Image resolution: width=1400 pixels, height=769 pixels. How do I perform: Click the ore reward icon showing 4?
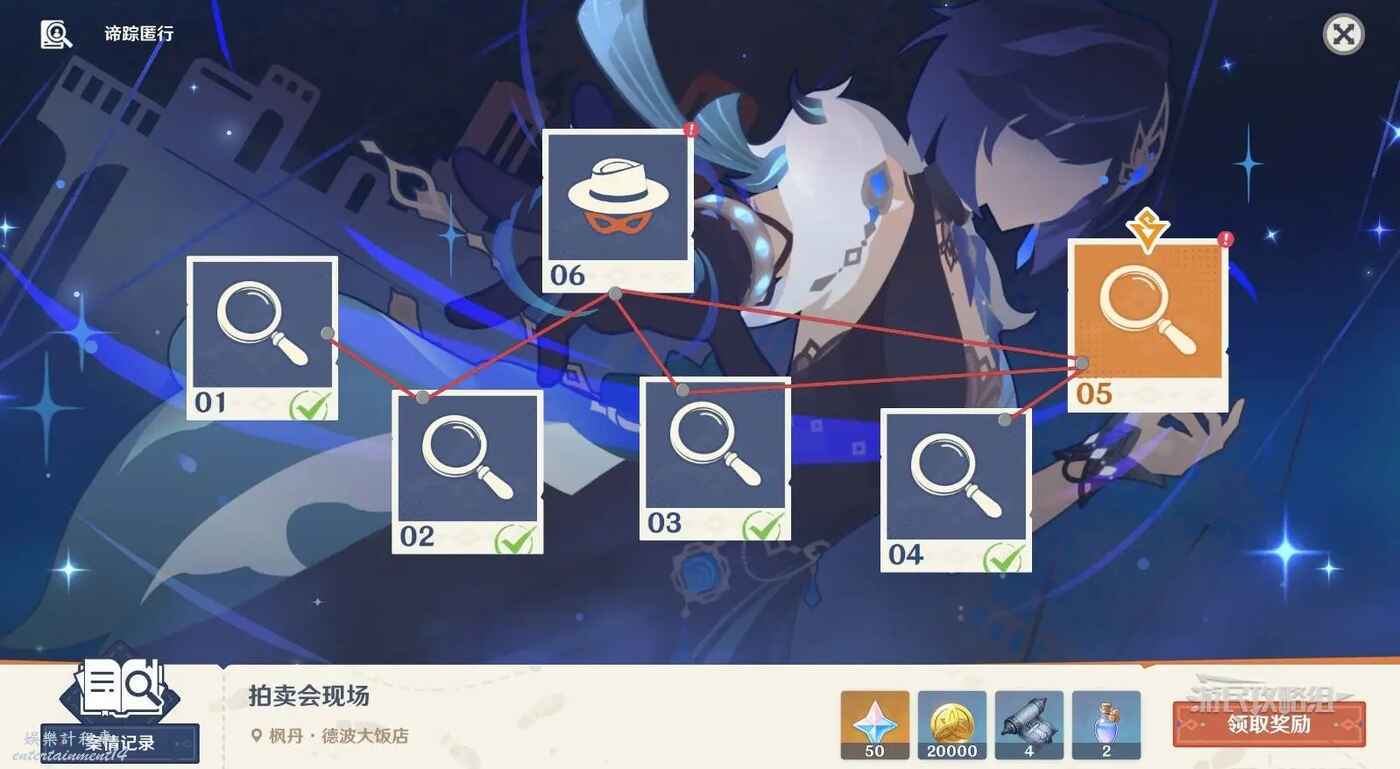pyautogui.click(x=1029, y=724)
